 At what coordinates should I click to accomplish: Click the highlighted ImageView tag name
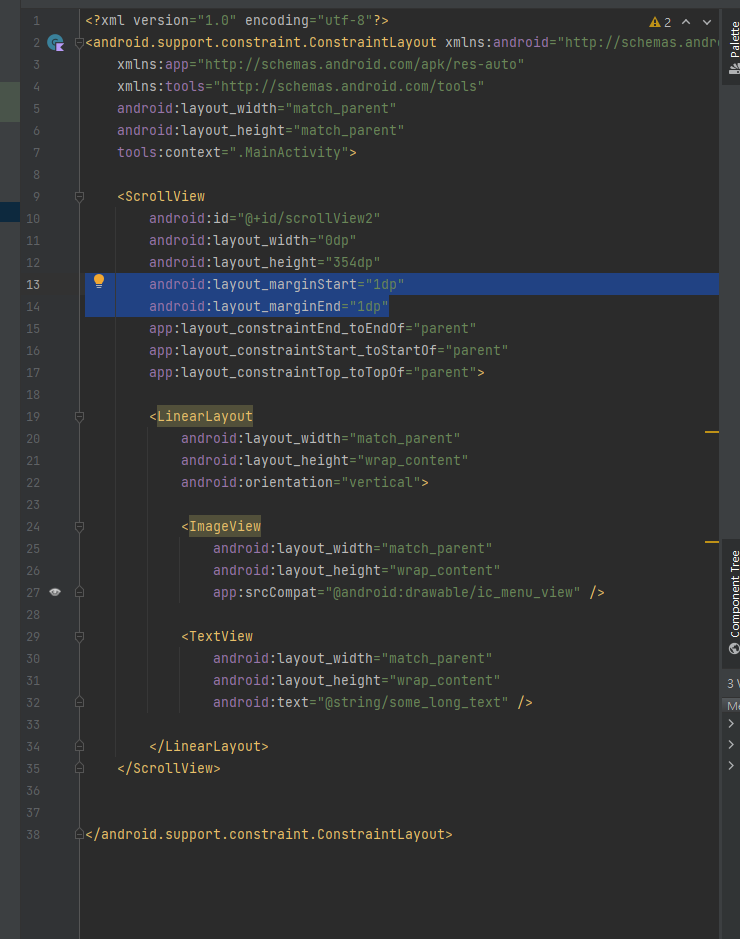click(x=225, y=526)
